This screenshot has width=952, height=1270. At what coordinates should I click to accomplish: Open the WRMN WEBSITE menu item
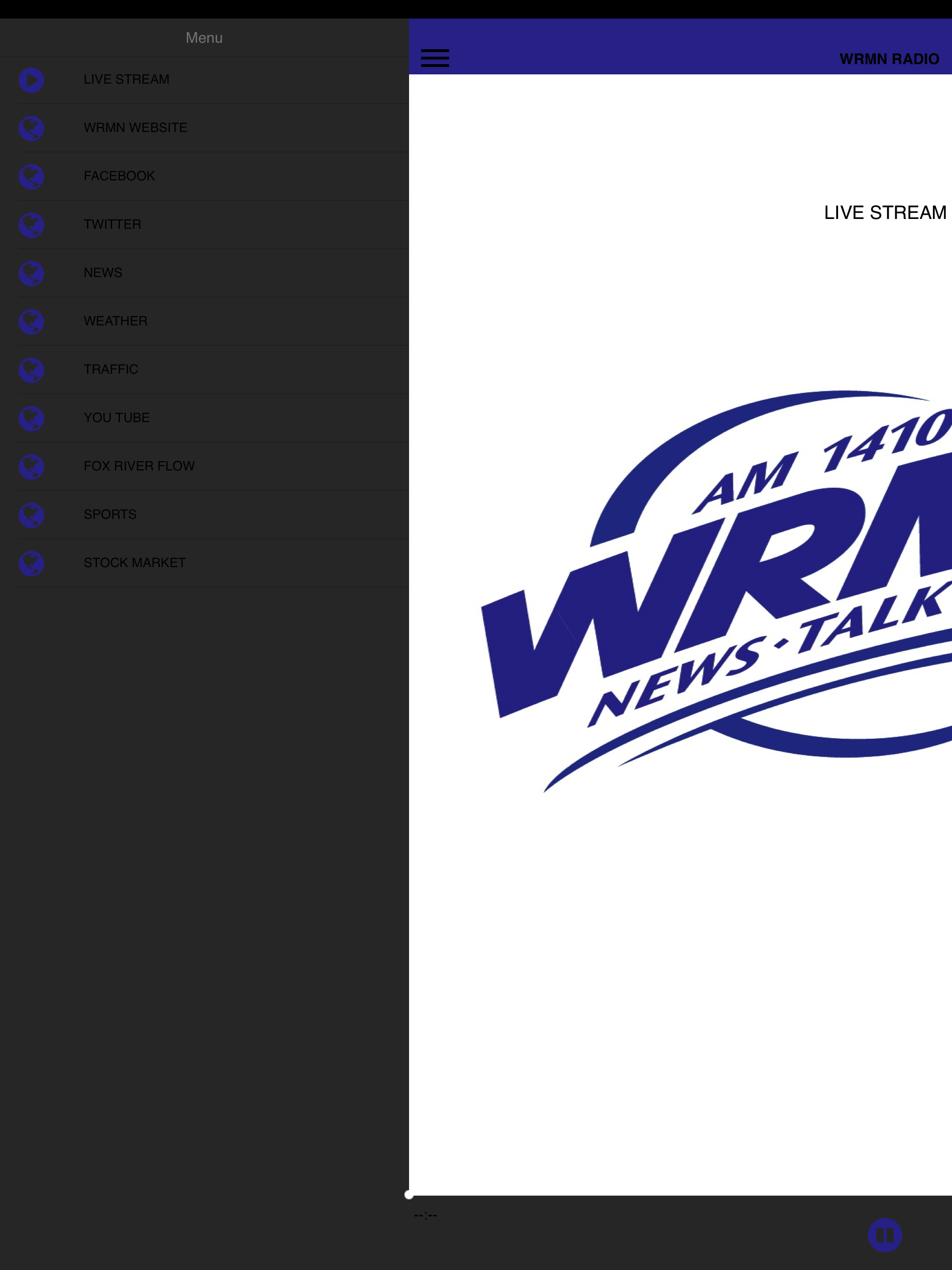[x=205, y=128]
